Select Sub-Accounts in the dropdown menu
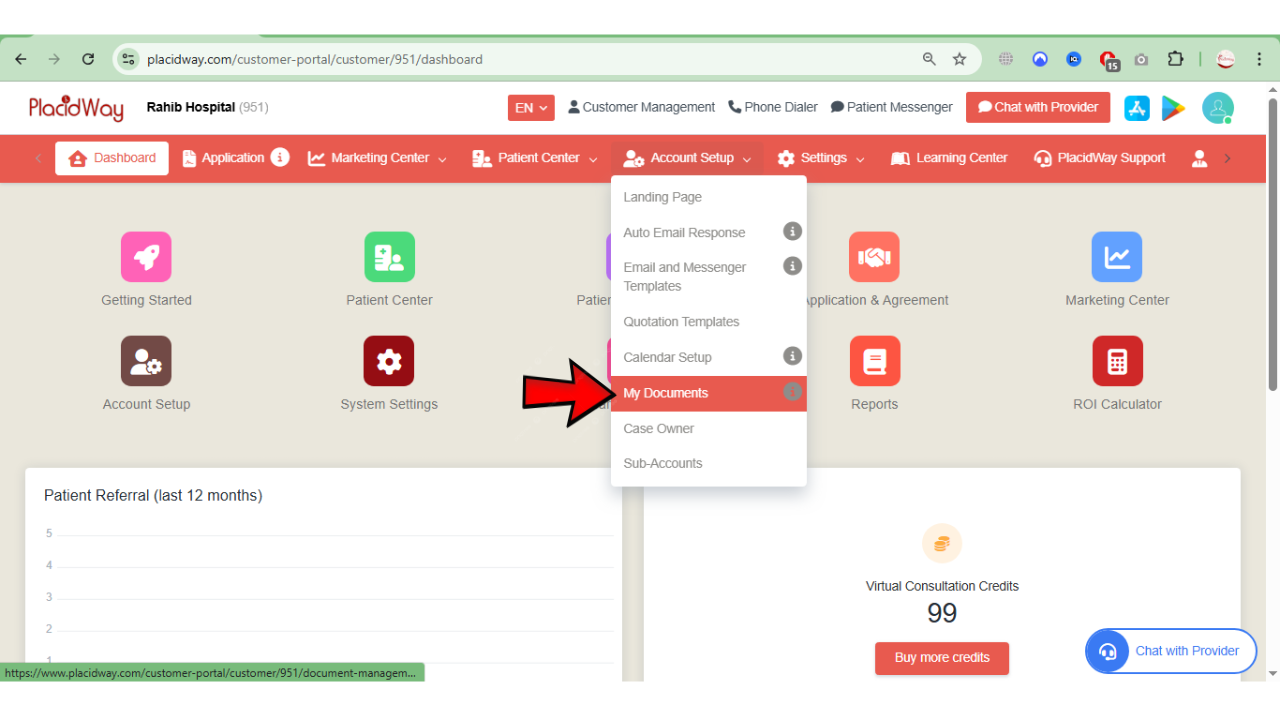1280x720 pixels. [663, 464]
